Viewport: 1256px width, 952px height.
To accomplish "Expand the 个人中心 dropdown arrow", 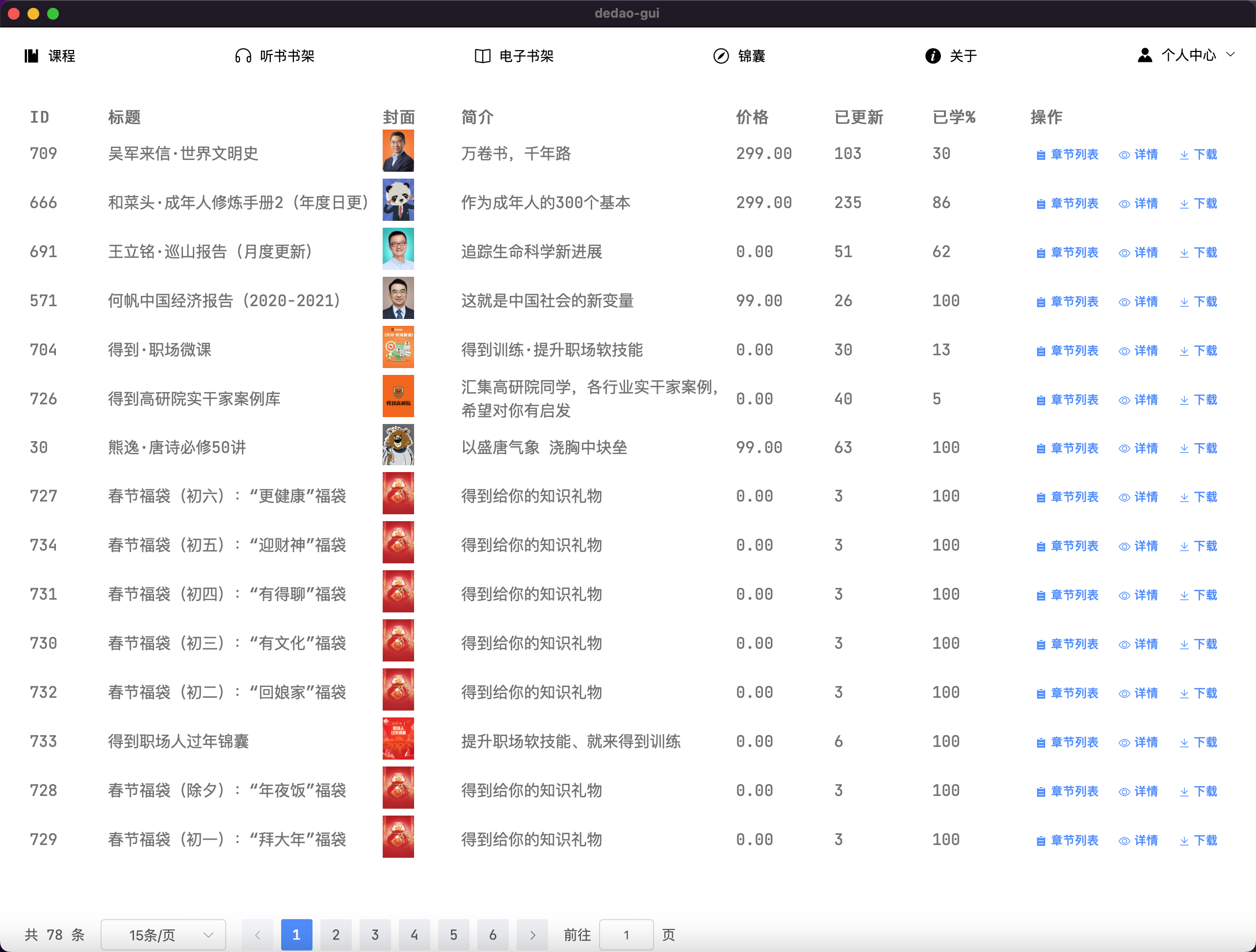I will (x=1230, y=54).
